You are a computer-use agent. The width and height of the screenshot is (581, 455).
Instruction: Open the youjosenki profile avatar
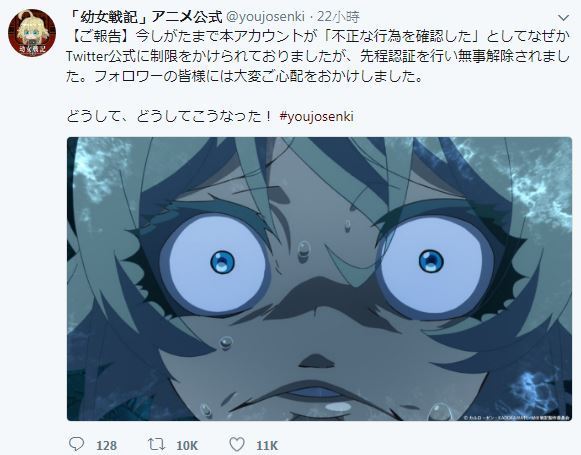[x=32, y=32]
